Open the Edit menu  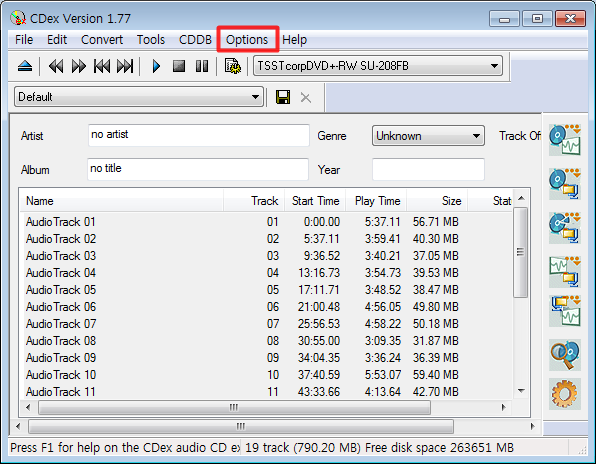click(57, 40)
